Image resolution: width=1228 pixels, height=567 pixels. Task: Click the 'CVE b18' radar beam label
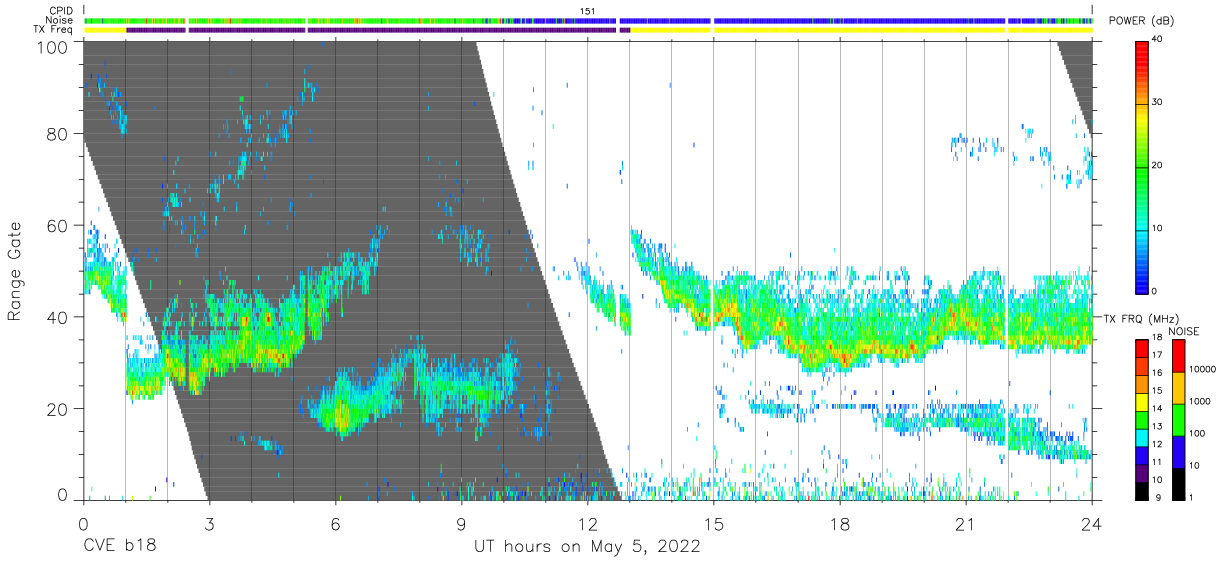point(119,547)
